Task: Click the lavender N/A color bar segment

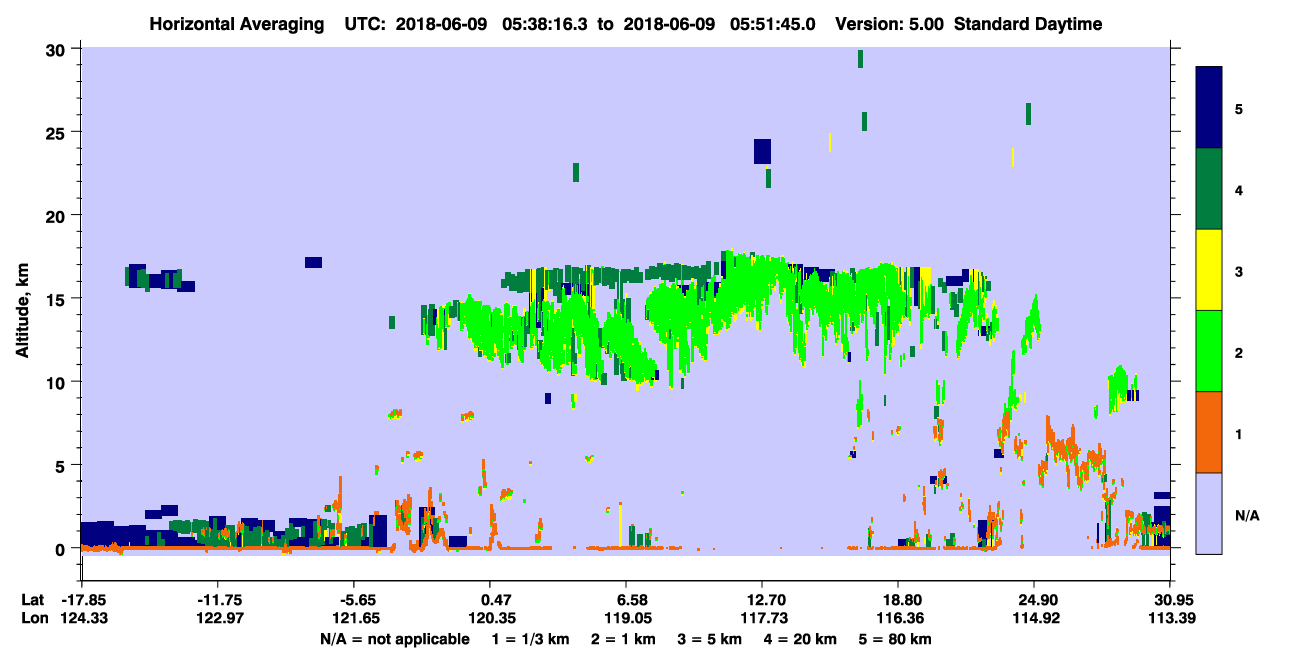Action: (1209, 513)
